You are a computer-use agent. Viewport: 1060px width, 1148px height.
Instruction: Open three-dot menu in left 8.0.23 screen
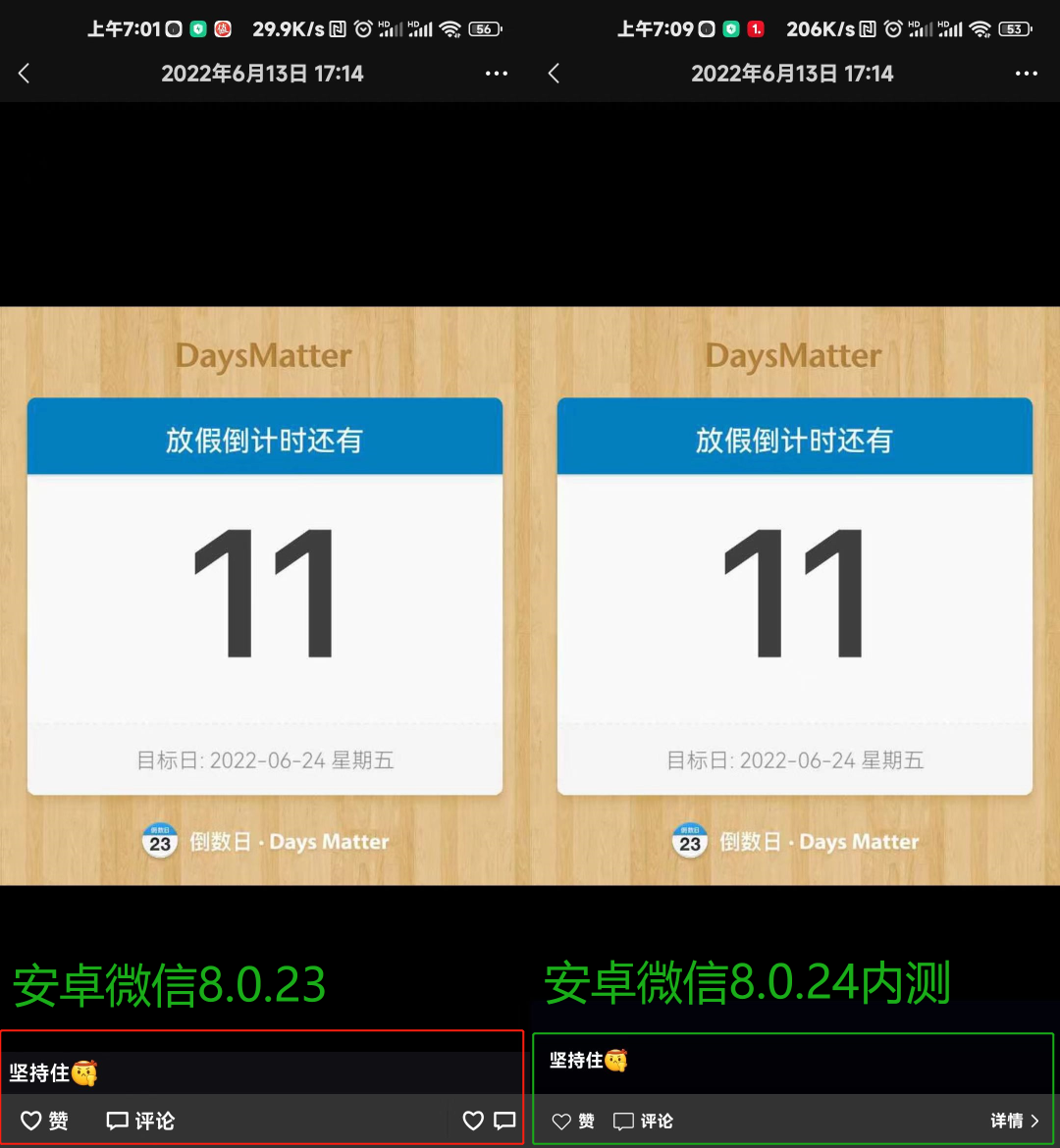point(496,74)
